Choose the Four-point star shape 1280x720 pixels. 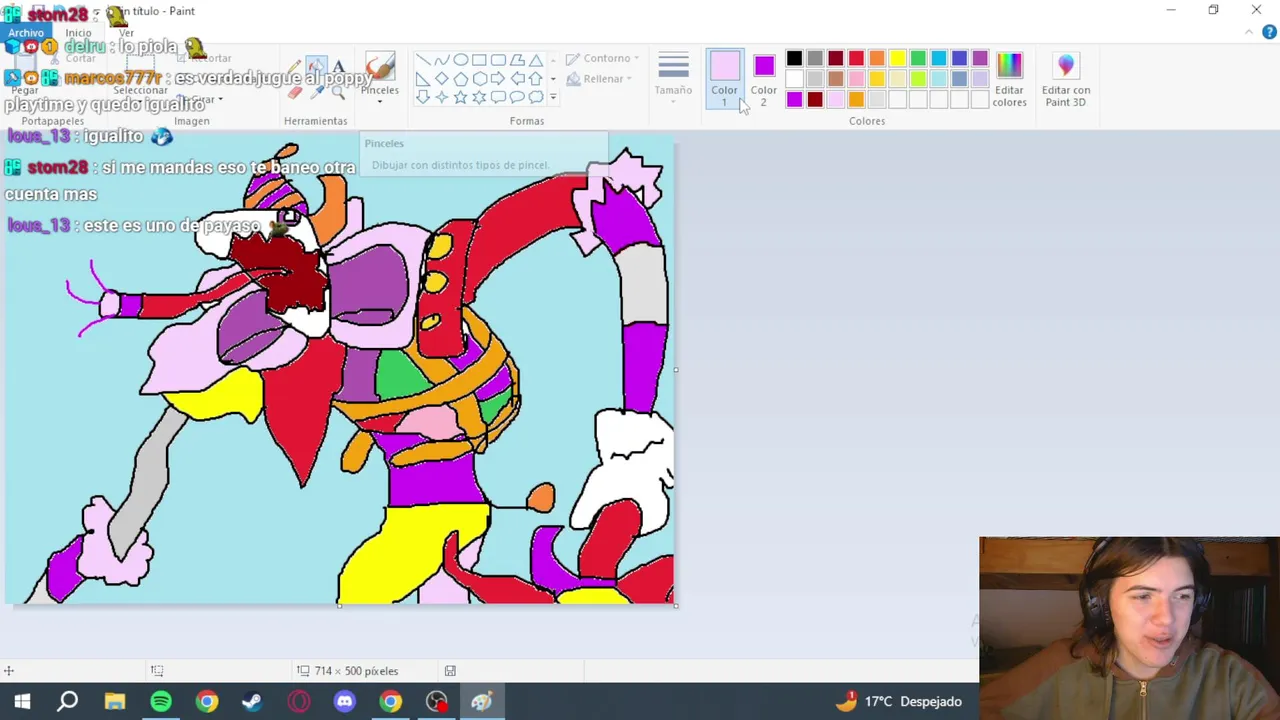pos(441,97)
